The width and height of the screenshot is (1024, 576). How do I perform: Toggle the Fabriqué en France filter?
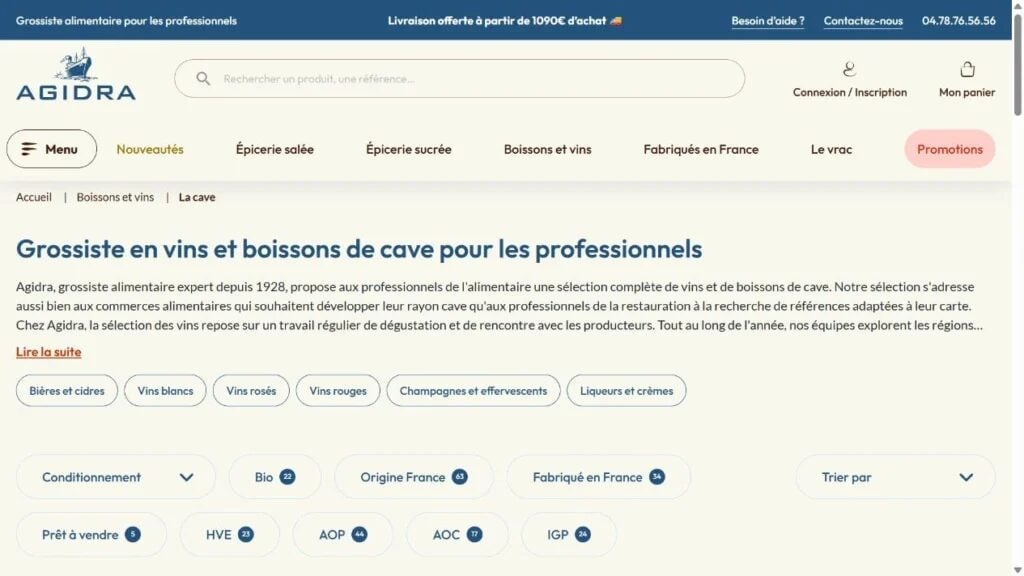[x=598, y=477]
